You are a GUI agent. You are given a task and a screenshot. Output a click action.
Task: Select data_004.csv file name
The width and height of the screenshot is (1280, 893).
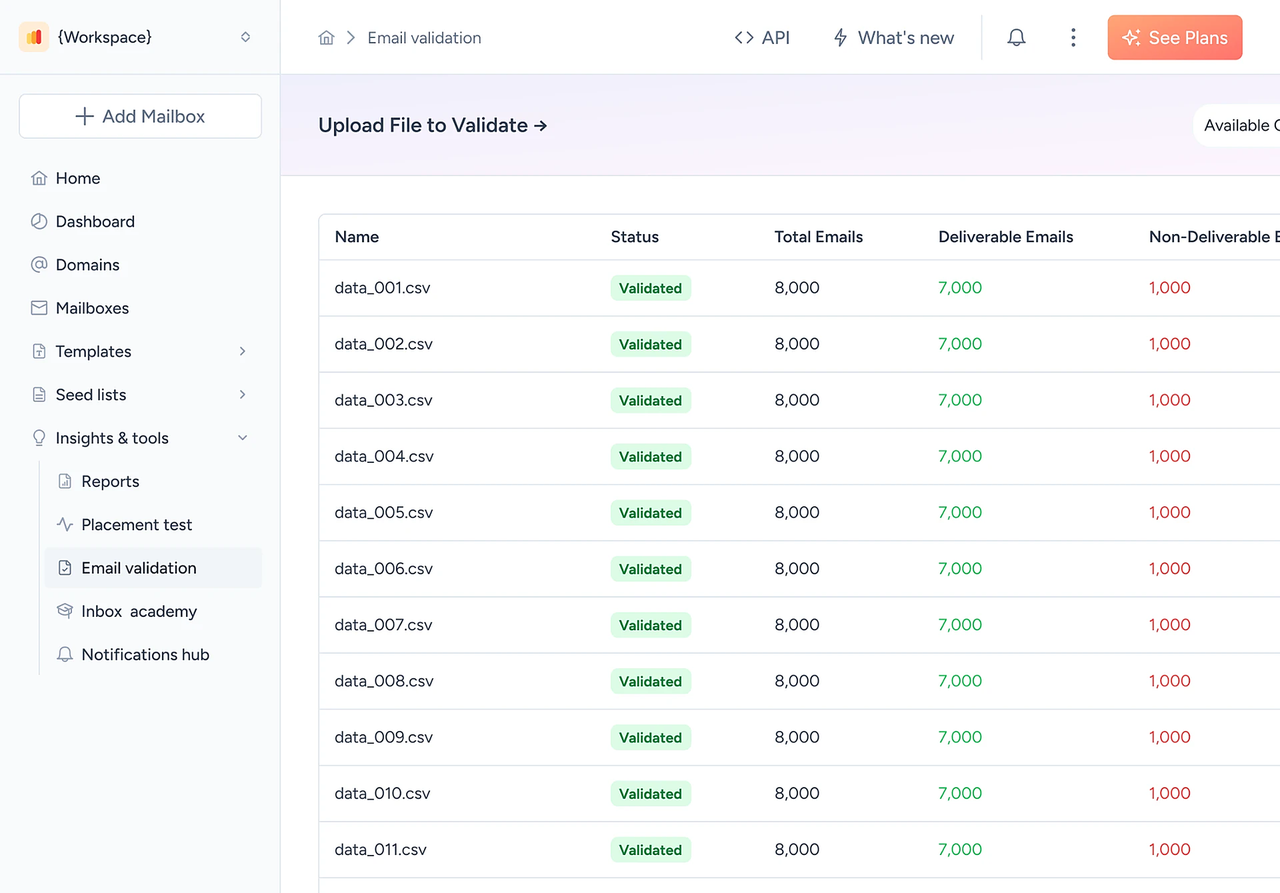[x=384, y=456]
